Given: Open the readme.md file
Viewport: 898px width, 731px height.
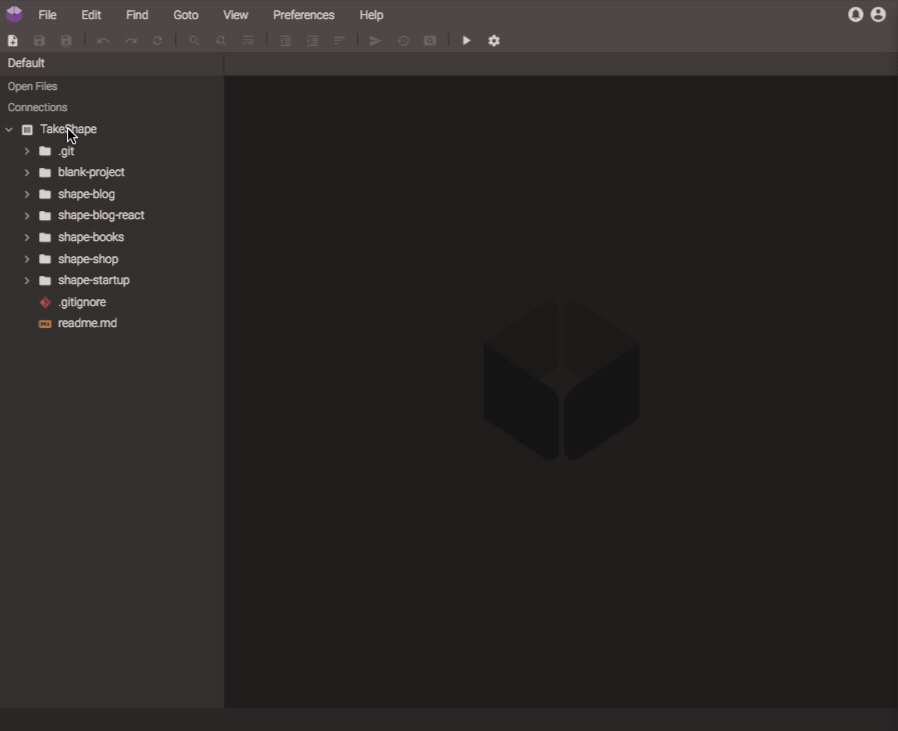Looking at the screenshot, I should click(x=87, y=323).
